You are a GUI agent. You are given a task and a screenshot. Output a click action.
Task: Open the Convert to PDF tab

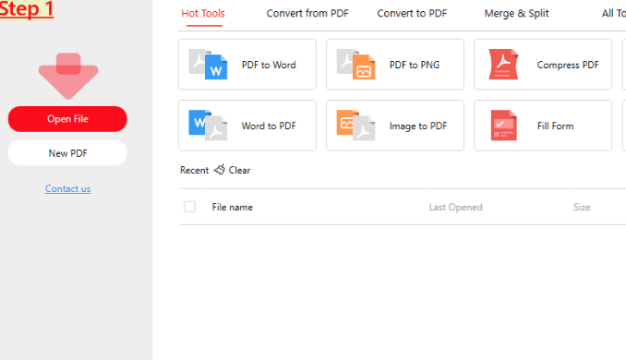(412, 14)
